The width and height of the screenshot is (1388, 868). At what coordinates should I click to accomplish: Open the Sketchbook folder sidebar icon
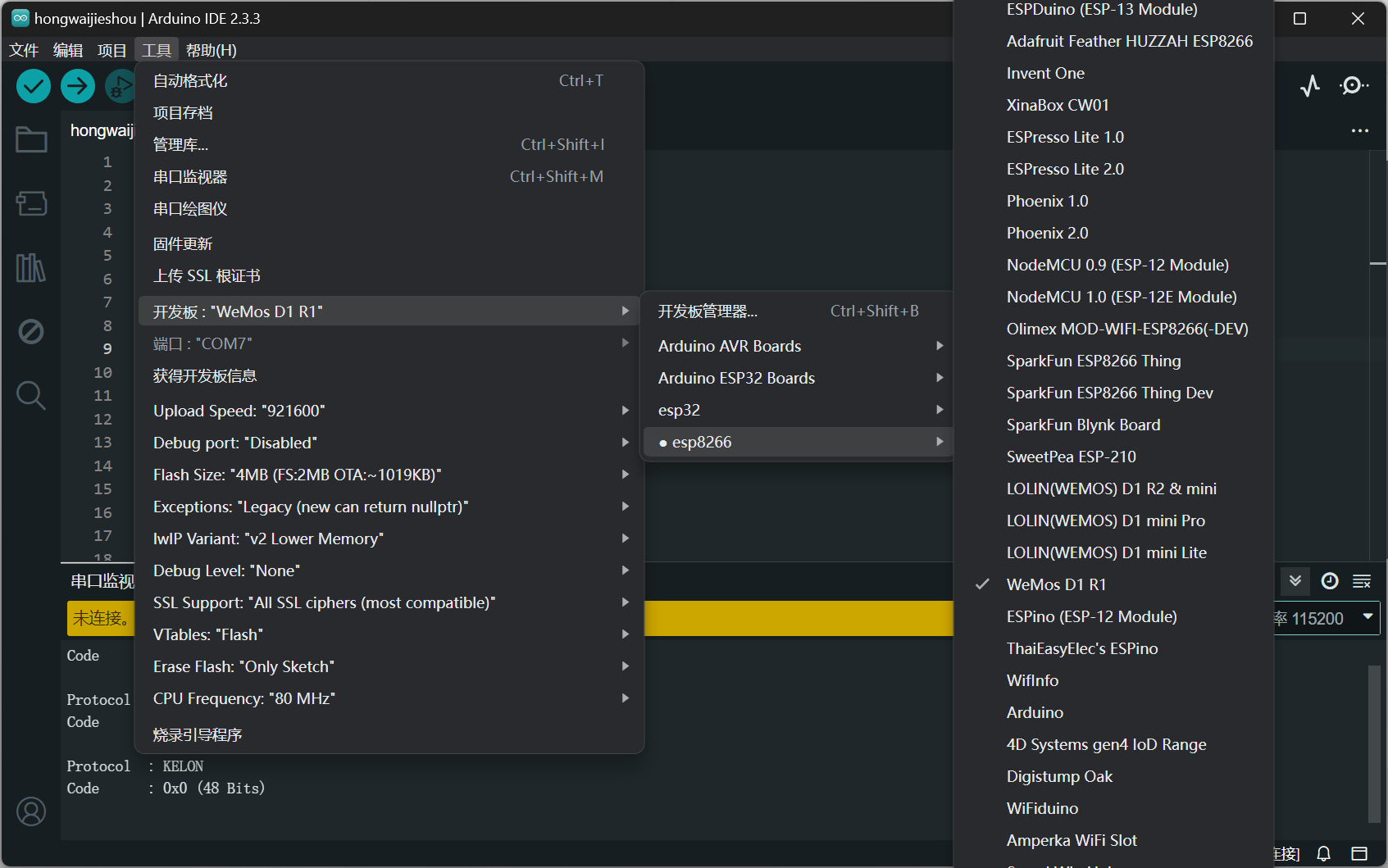(x=31, y=139)
